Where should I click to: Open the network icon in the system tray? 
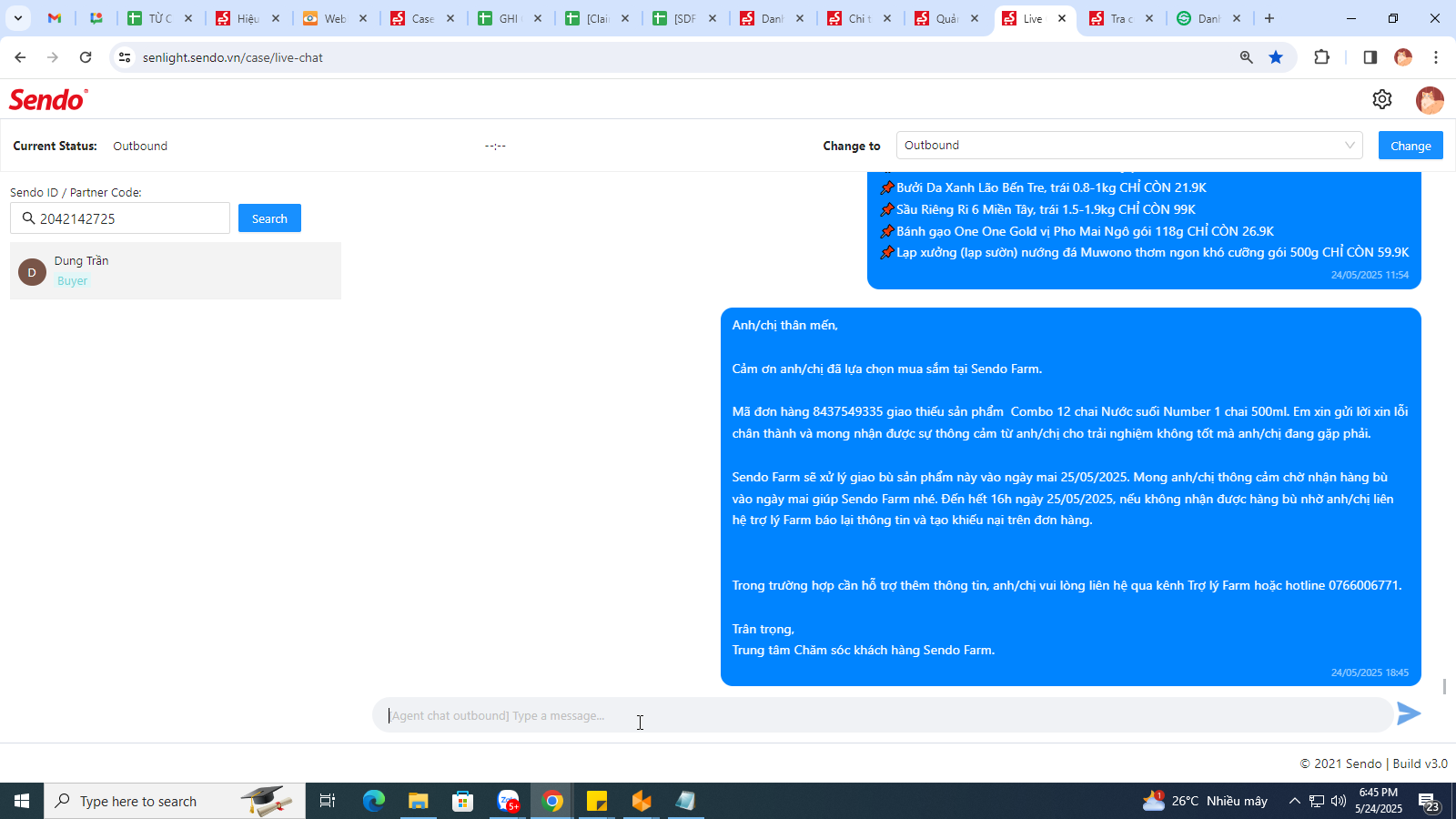(x=1317, y=801)
